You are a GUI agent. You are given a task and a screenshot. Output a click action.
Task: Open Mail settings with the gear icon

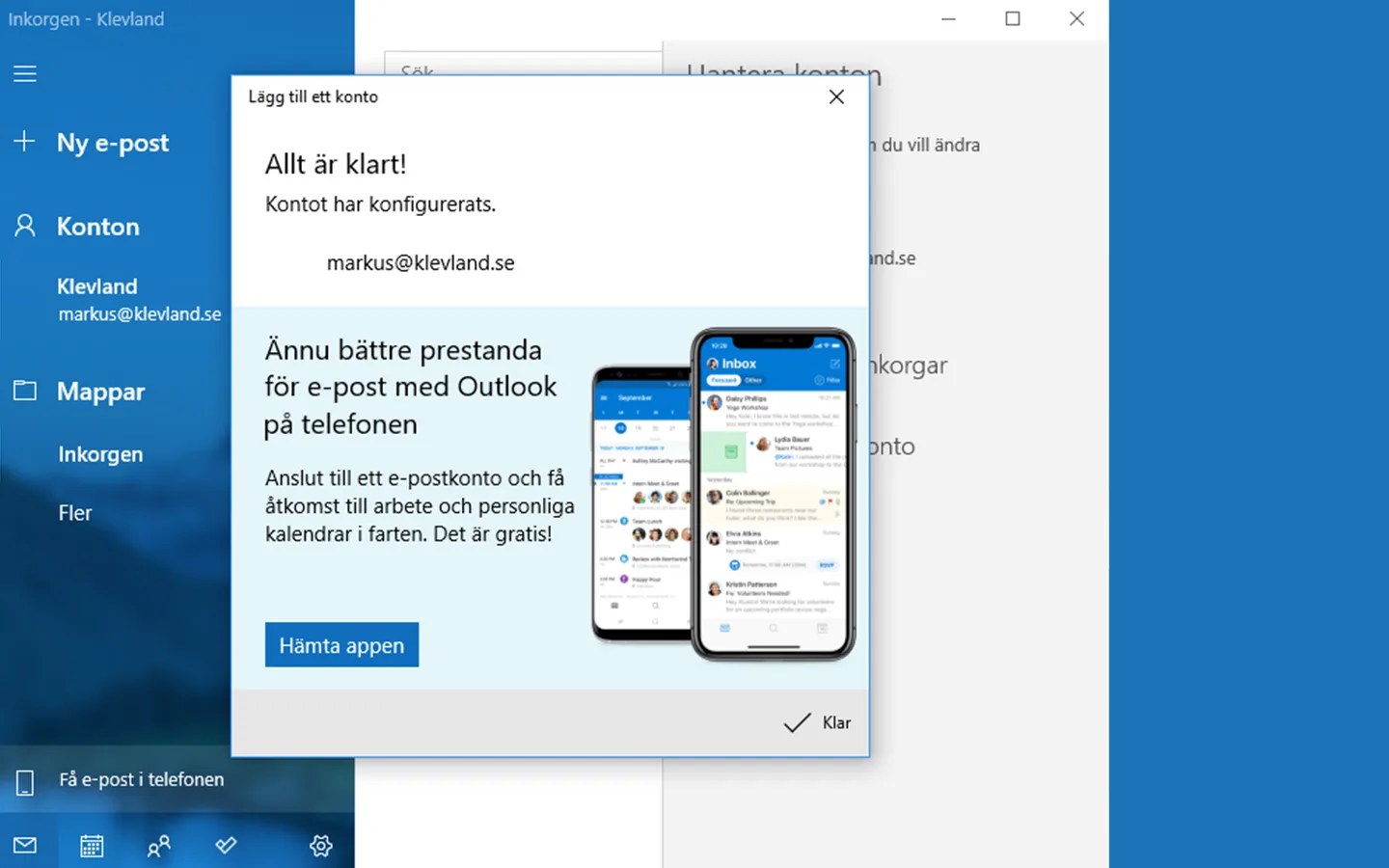(x=320, y=845)
